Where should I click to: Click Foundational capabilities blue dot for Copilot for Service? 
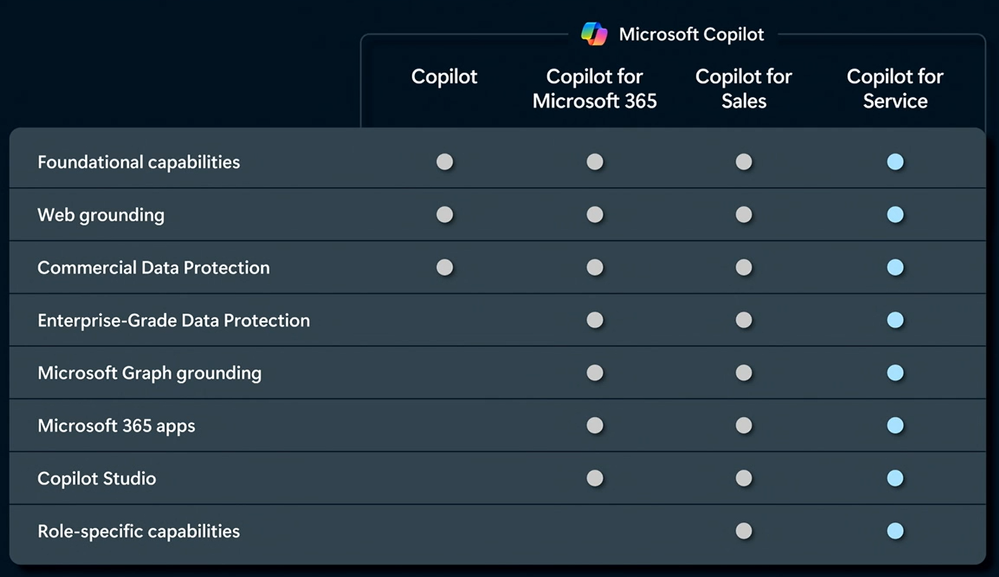tap(895, 162)
